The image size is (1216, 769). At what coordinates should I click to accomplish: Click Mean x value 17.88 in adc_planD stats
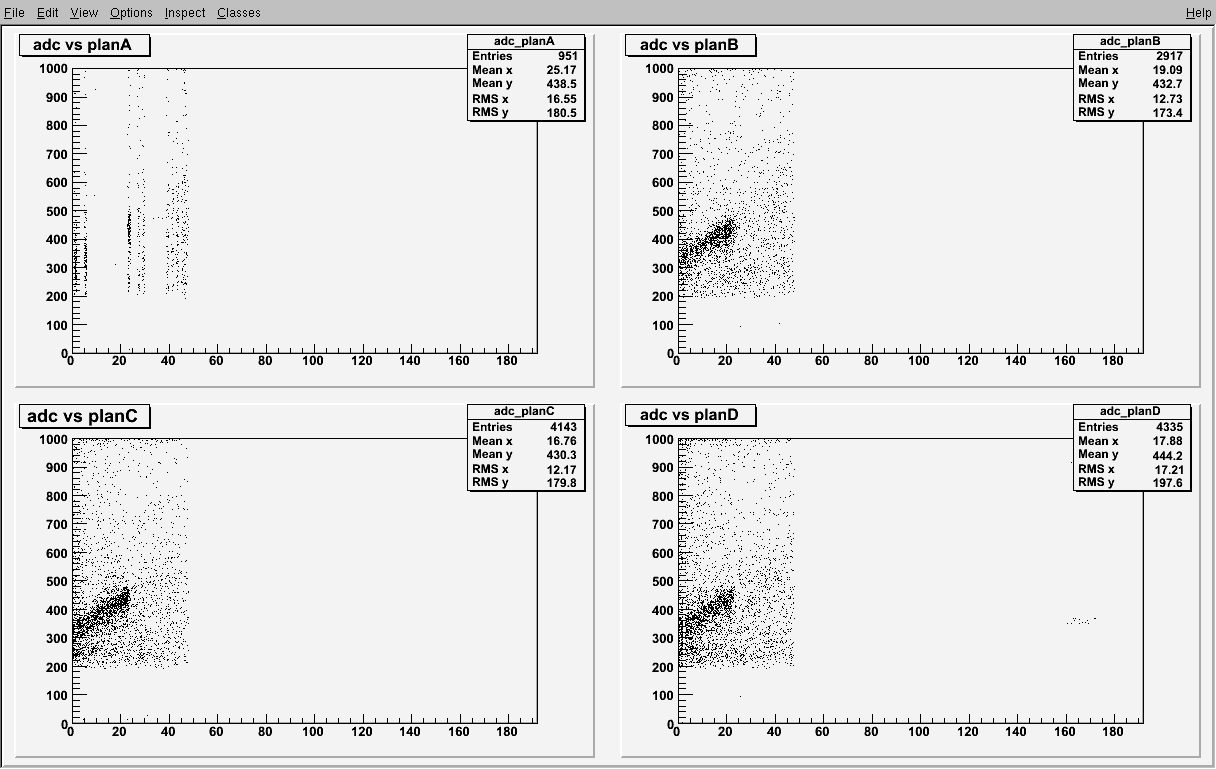pyautogui.click(x=1169, y=441)
